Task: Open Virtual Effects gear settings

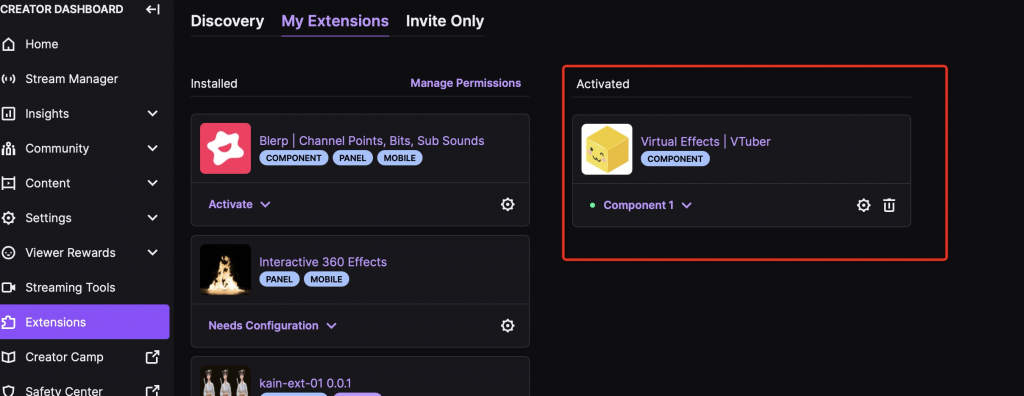Action: [863, 205]
